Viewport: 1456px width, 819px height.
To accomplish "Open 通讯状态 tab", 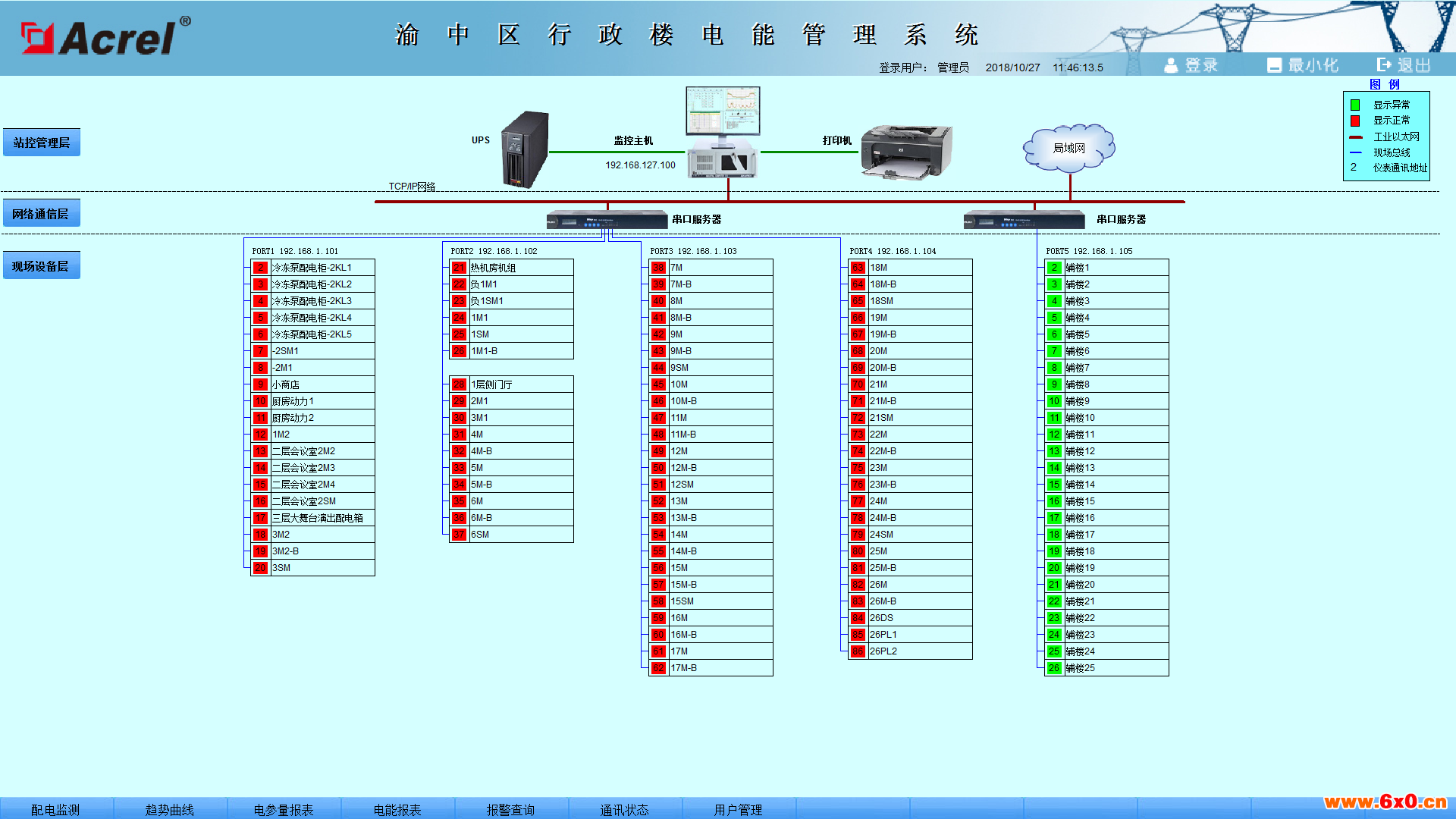I will (625, 809).
